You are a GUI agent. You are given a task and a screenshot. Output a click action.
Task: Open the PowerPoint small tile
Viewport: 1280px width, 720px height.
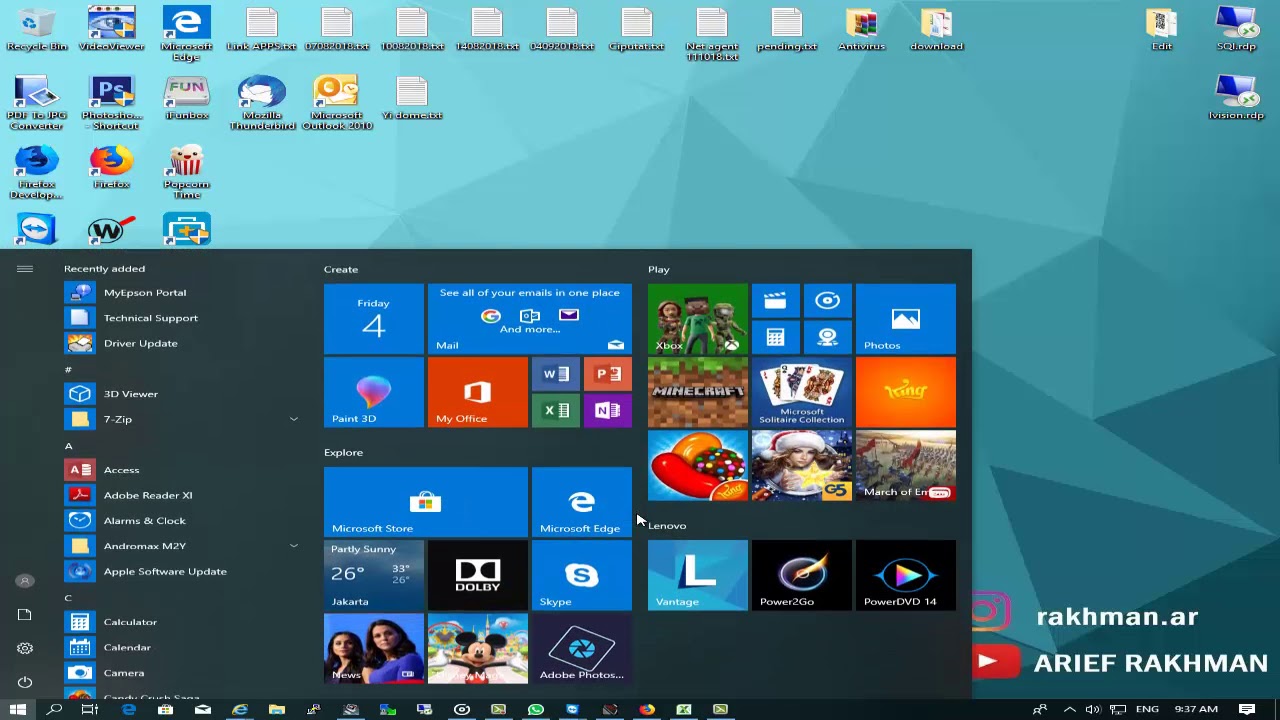[x=607, y=374]
